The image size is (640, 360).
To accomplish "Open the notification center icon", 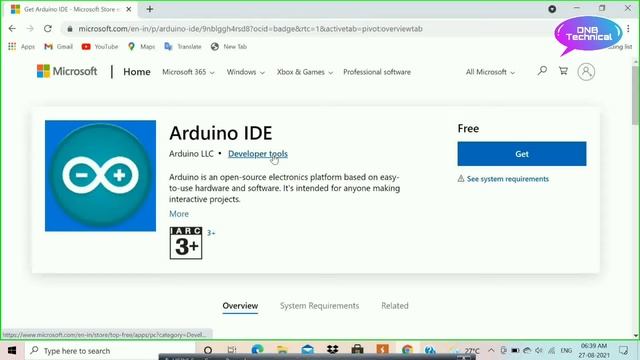I will click(x=624, y=351).
